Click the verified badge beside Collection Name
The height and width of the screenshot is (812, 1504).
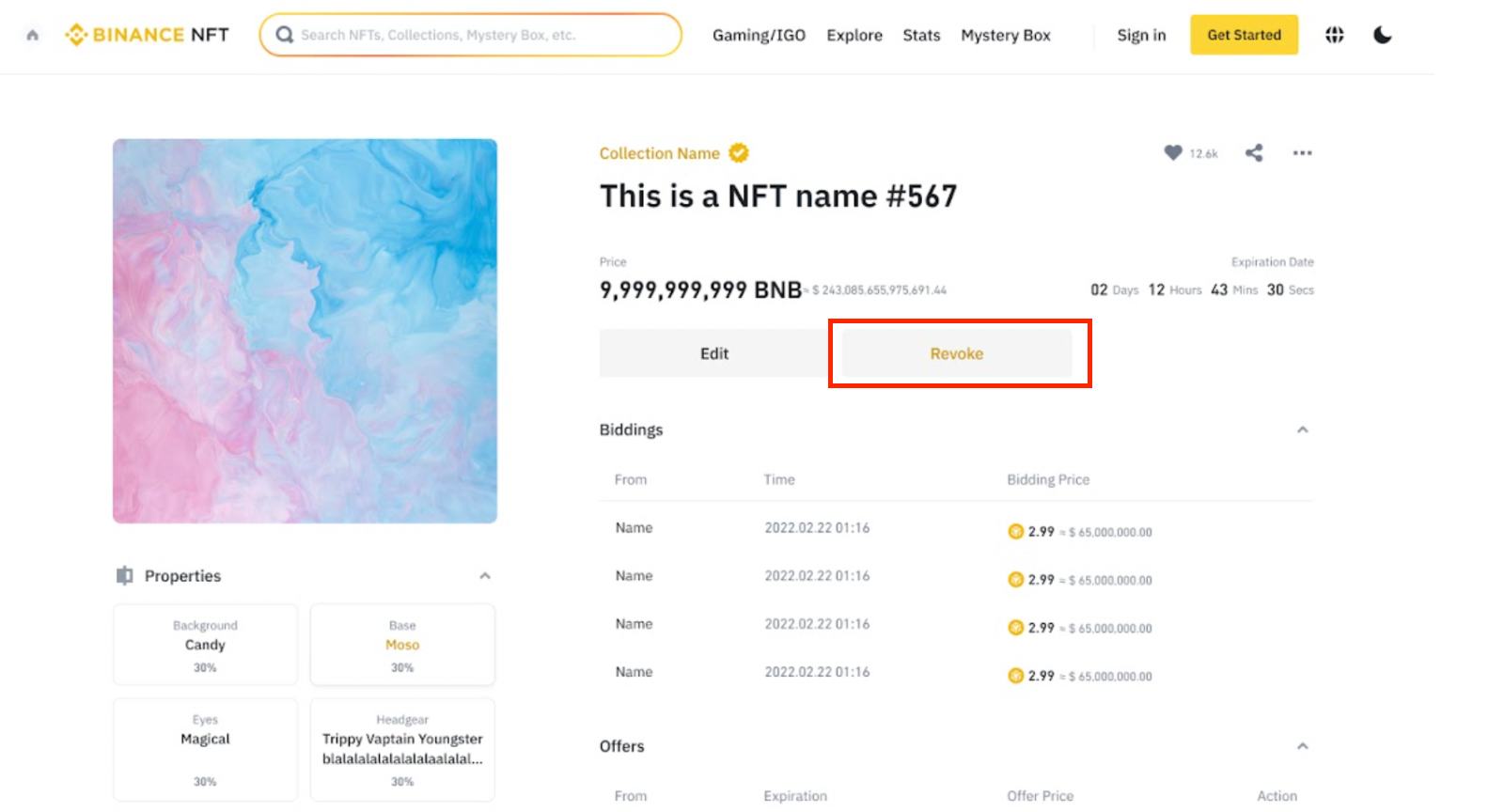pos(739,152)
